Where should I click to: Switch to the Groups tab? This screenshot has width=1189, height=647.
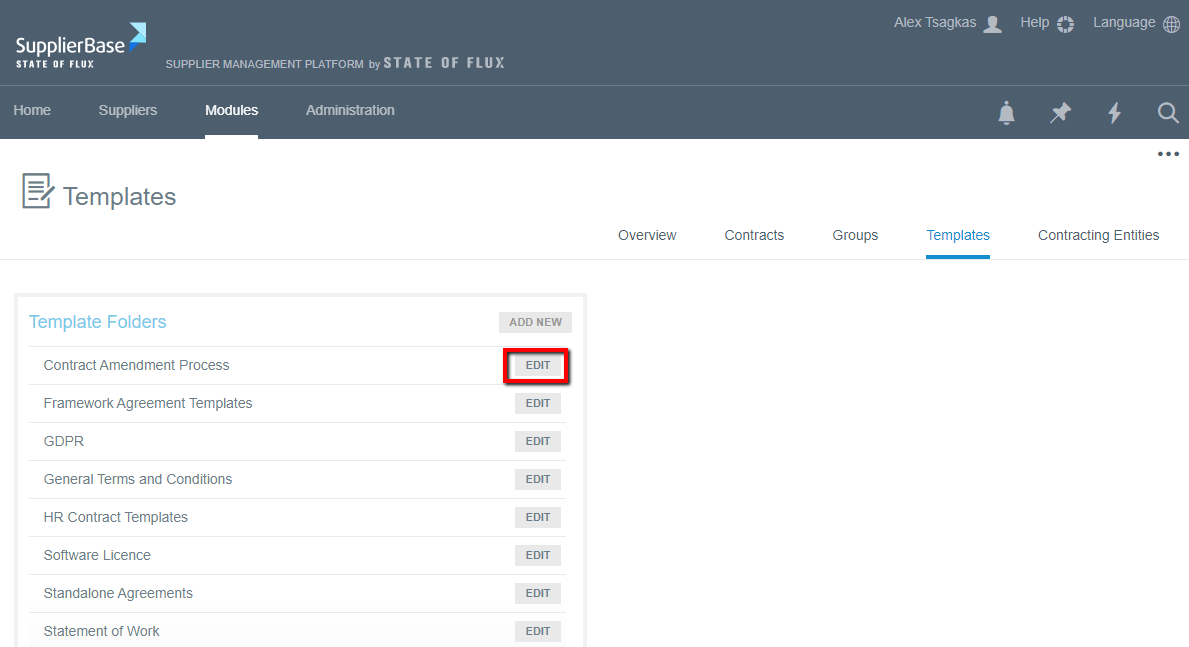855,236
